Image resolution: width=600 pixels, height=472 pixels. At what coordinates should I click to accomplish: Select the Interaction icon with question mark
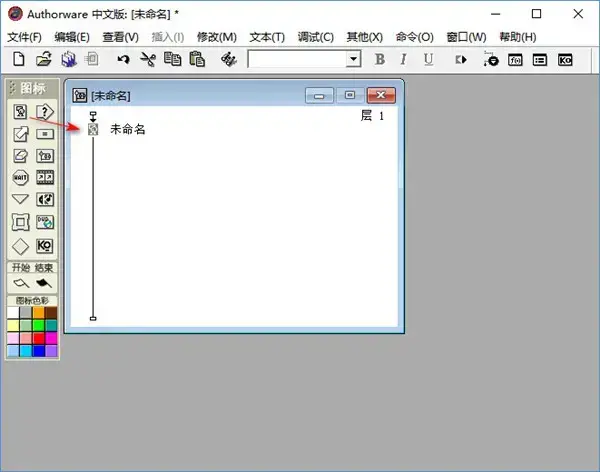pos(45,112)
